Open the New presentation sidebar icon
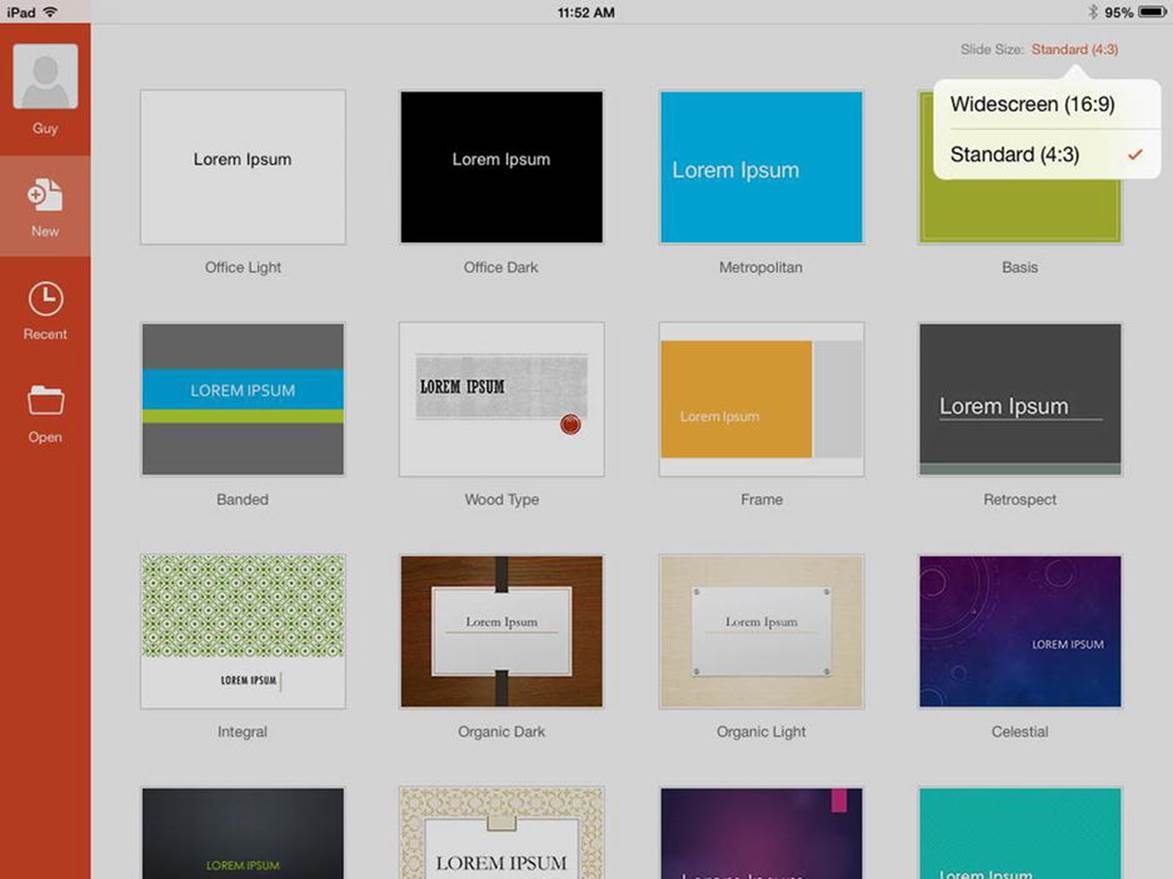1173x879 pixels. (x=45, y=195)
